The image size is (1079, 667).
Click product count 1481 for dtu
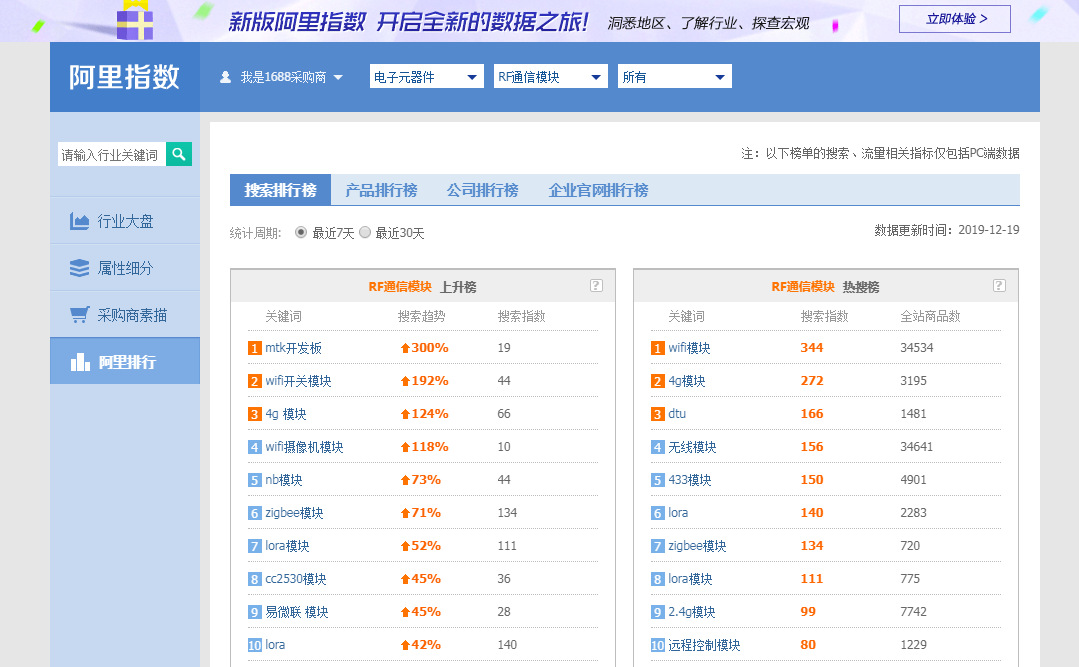[x=913, y=414]
